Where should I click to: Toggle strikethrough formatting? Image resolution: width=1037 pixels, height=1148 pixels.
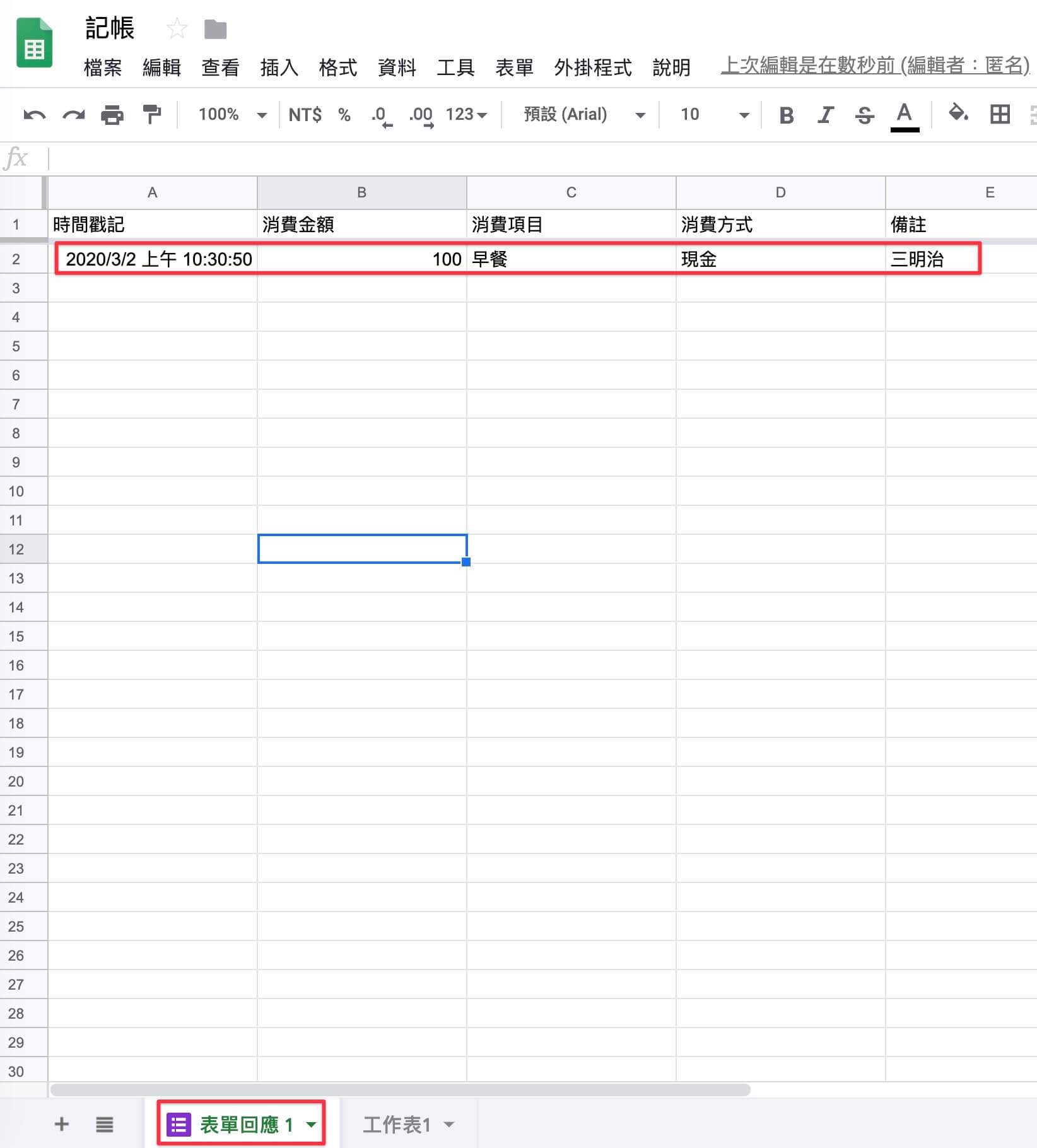click(864, 115)
